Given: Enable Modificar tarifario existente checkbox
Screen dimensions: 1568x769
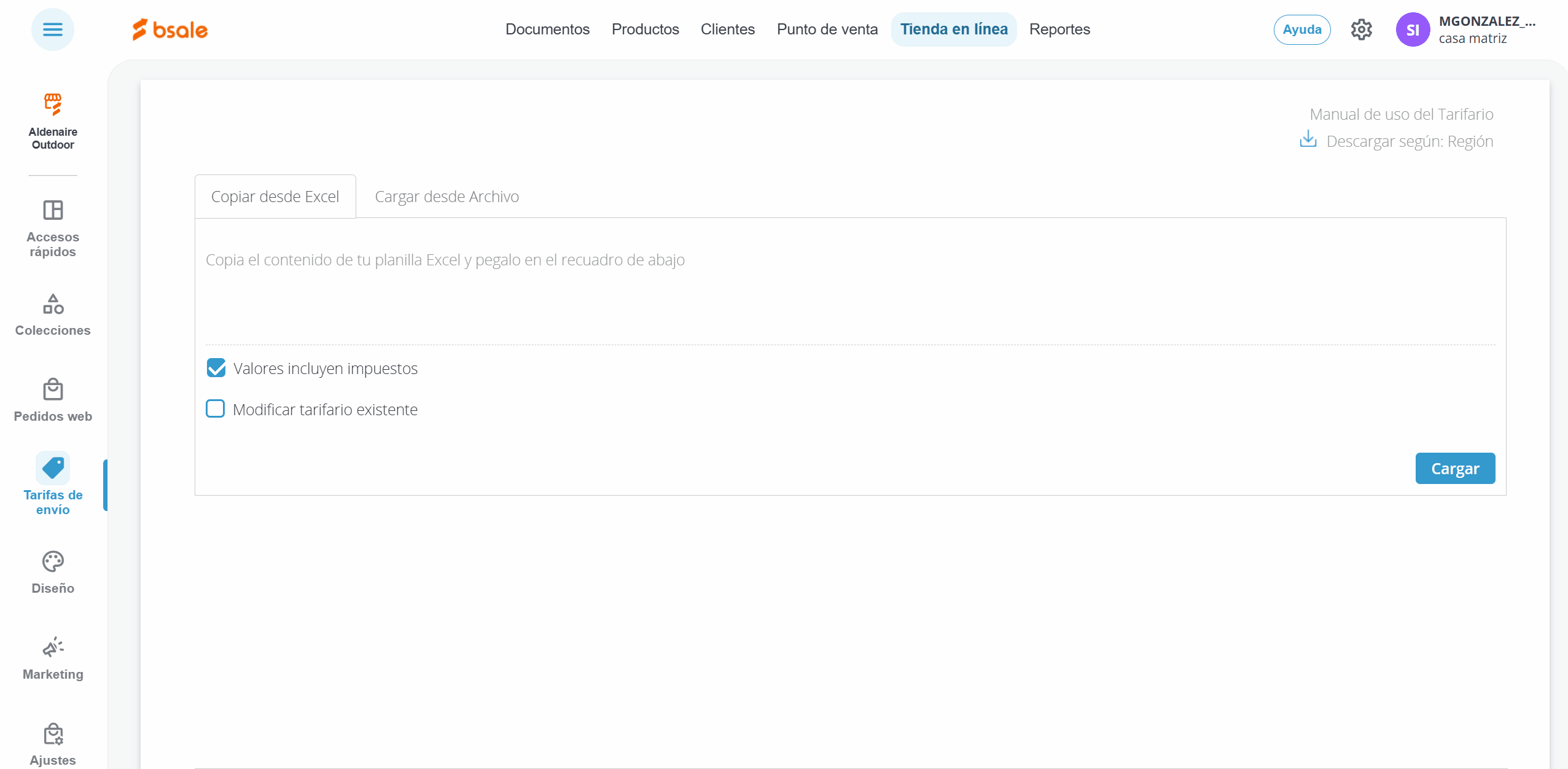Looking at the screenshot, I should [x=216, y=409].
